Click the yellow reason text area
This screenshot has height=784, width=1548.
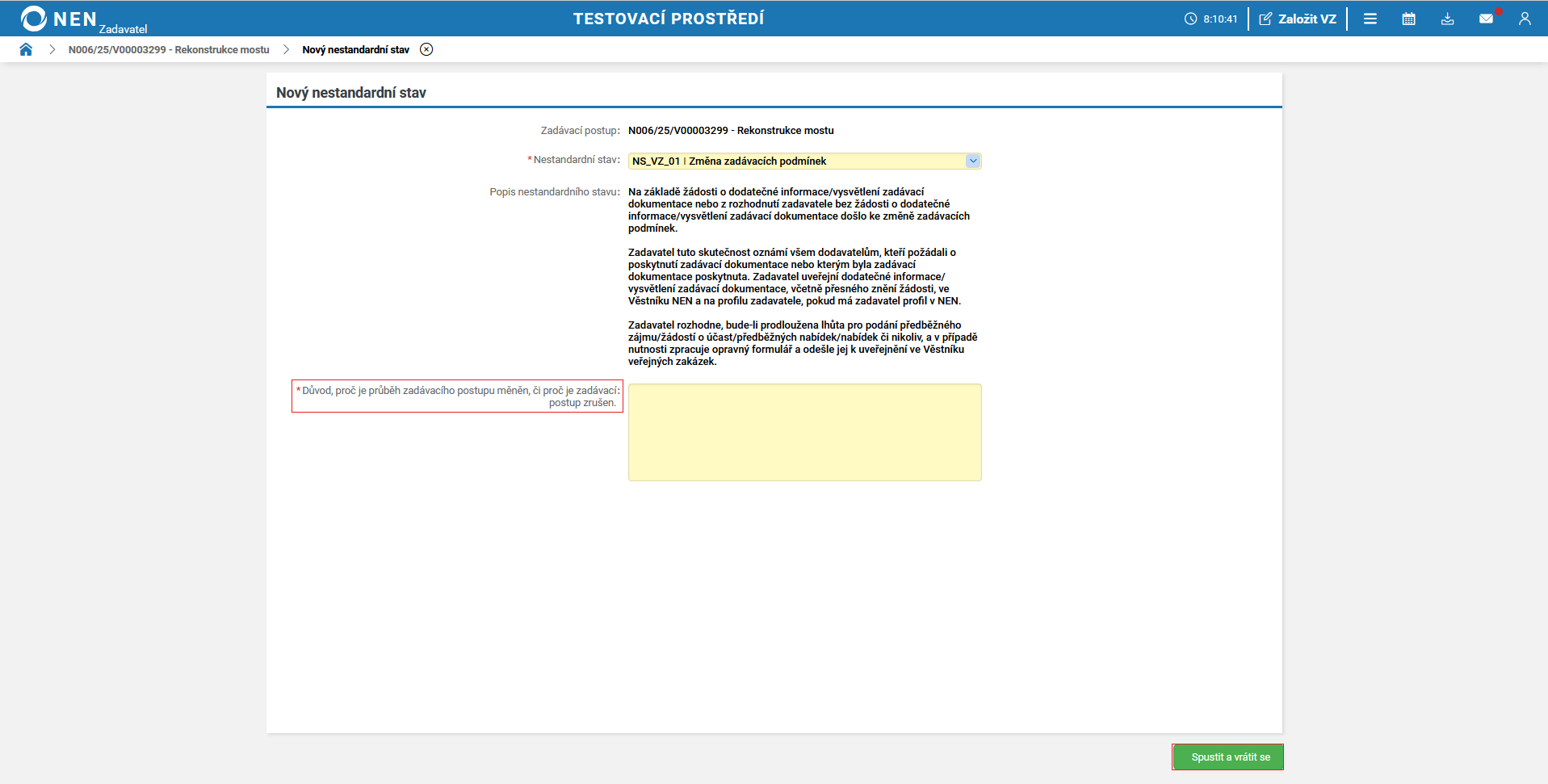[803, 432]
